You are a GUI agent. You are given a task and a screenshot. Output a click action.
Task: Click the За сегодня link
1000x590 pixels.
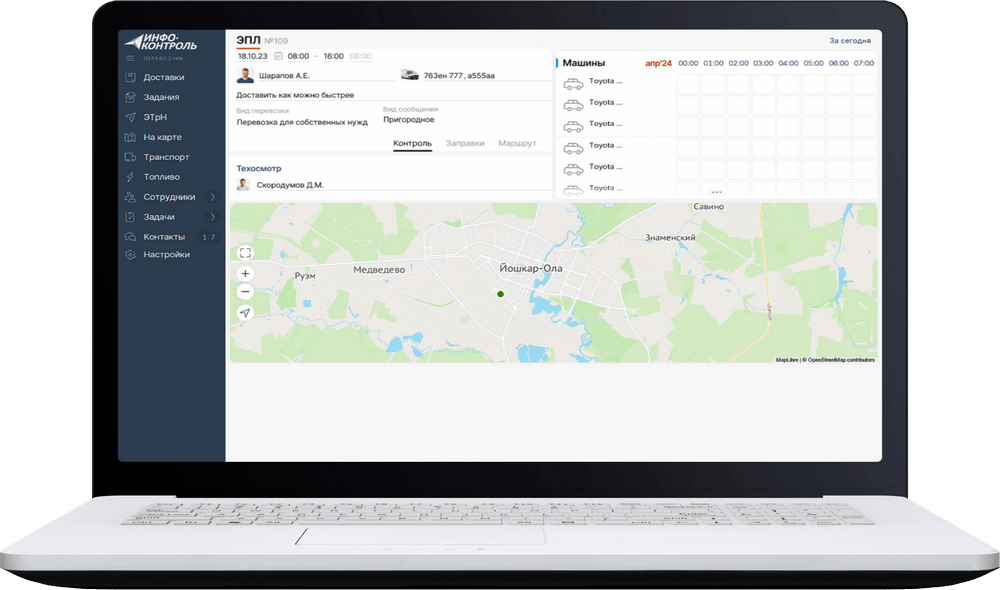849,41
